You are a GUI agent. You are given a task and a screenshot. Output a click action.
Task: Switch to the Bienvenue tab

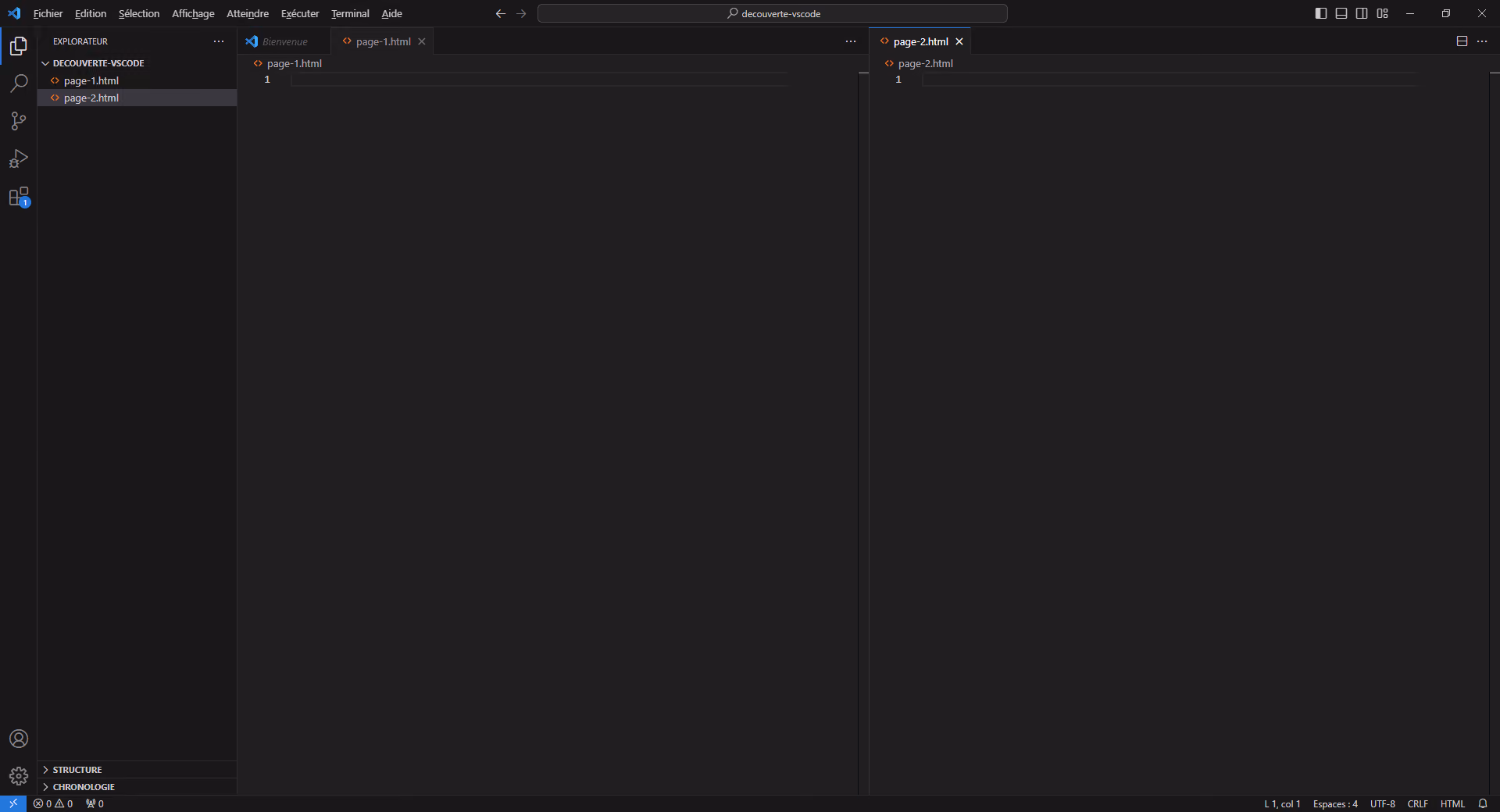click(x=284, y=41)
